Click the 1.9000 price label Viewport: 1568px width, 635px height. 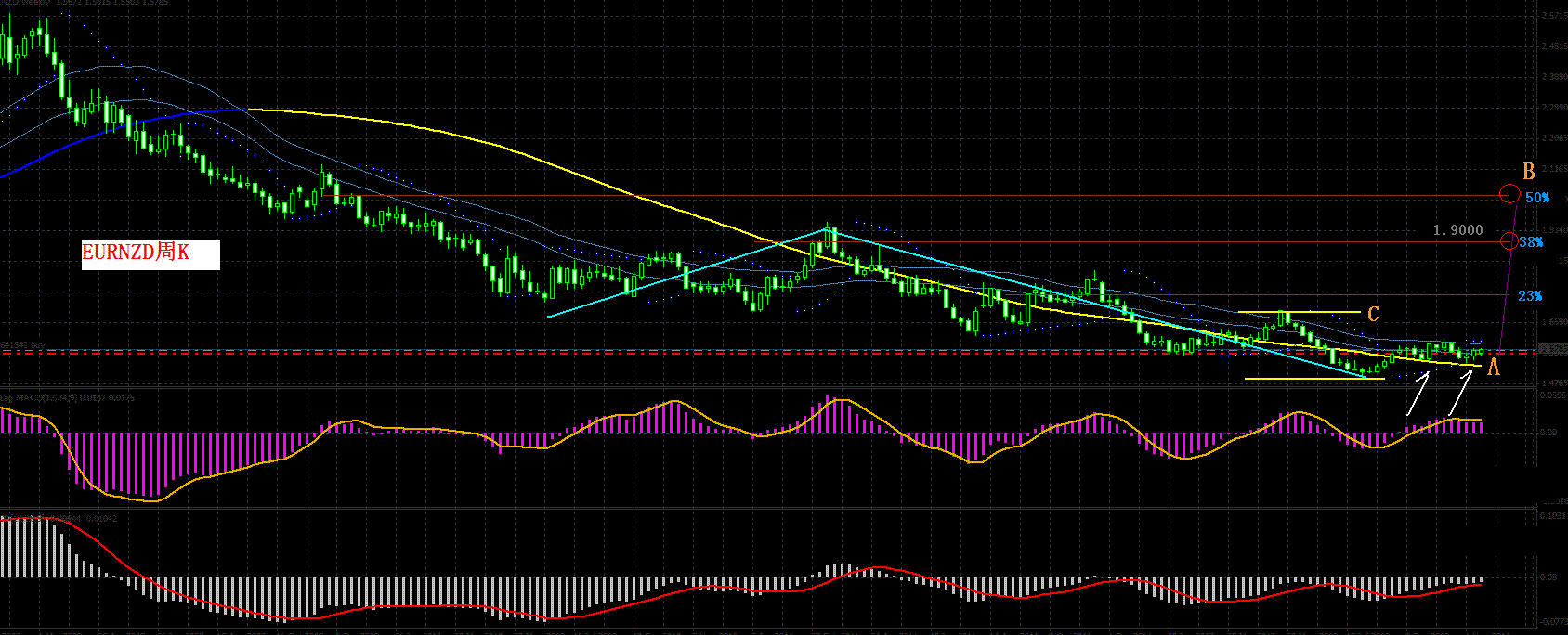point(1457,230)
